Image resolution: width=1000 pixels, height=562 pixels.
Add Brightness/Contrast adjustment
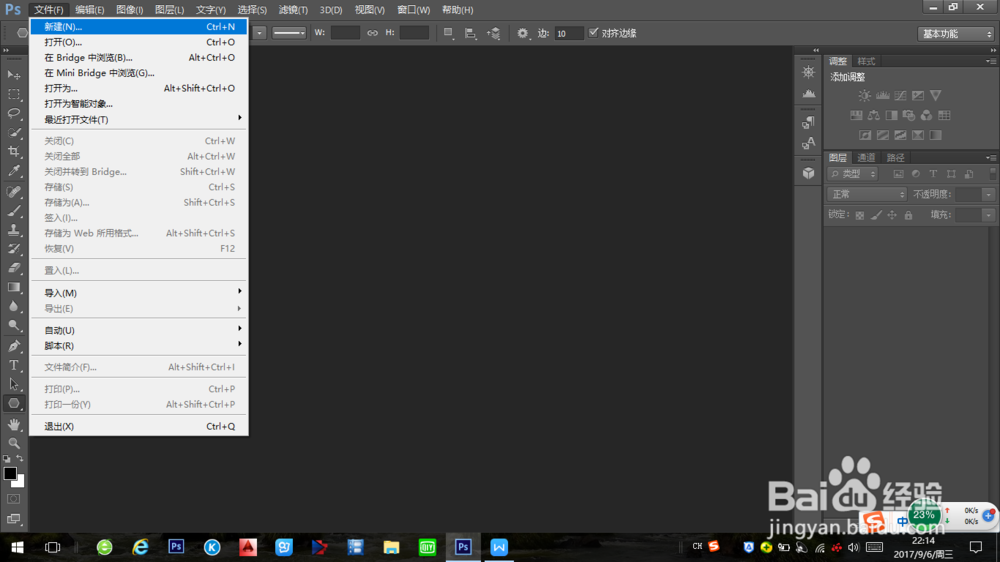pyautogui.click(x=864, y=96)
